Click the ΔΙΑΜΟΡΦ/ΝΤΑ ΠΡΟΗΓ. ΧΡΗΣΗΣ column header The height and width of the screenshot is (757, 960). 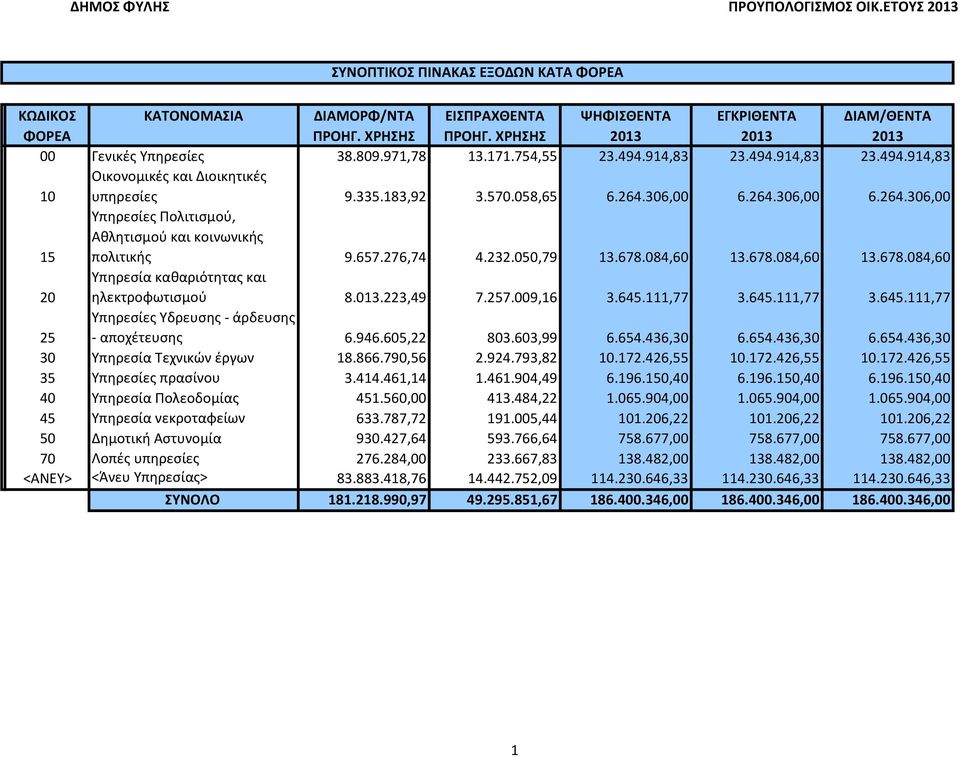[x=364, y=126]
